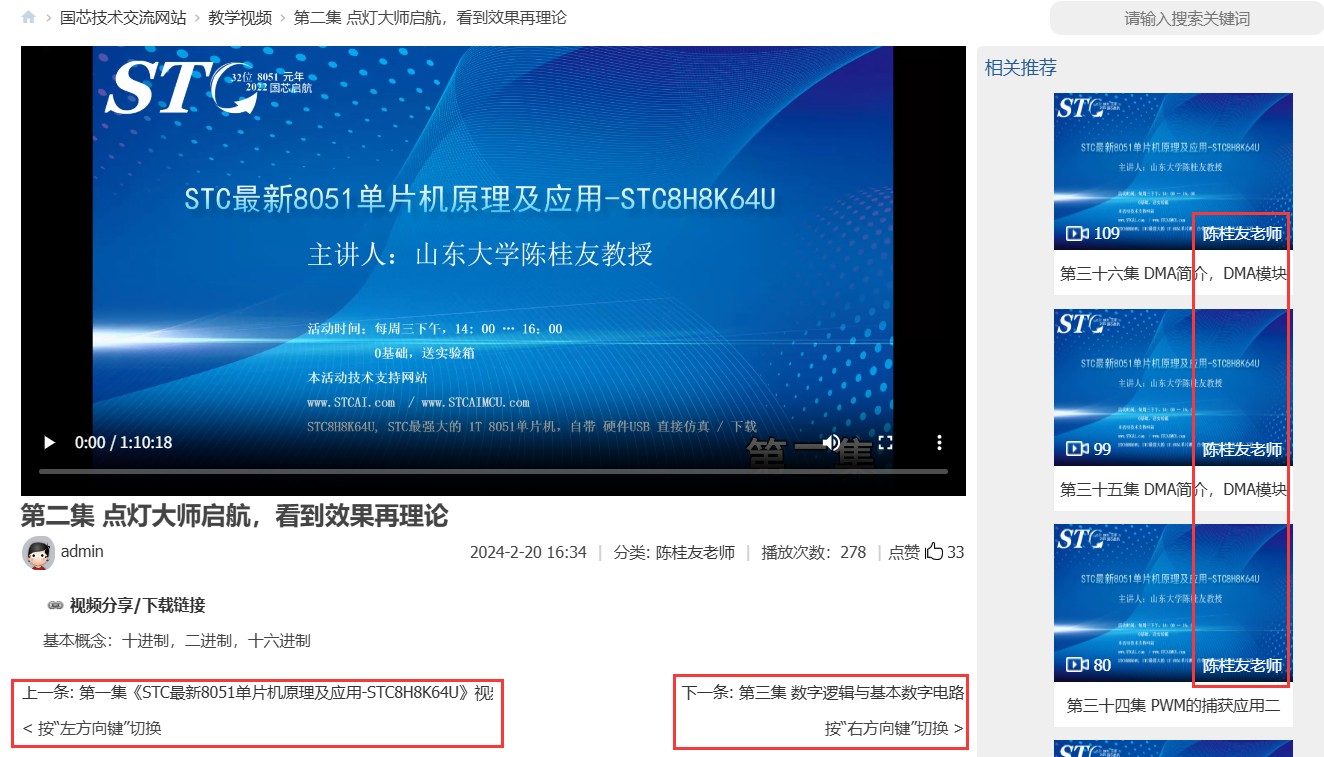The image size is (1324, 757).
Task: Click the link icon beside 视频分享/下载链接
Action: coord(55,606)
